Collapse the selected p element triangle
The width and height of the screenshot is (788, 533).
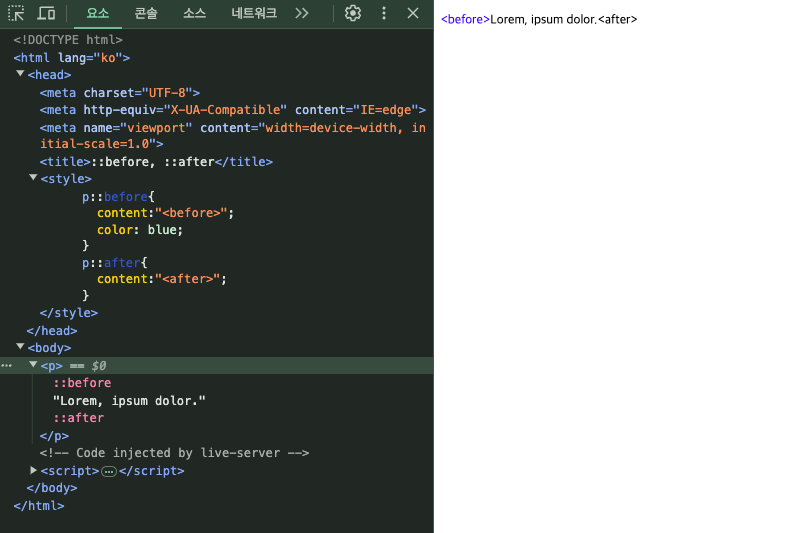tap(33, 365)
